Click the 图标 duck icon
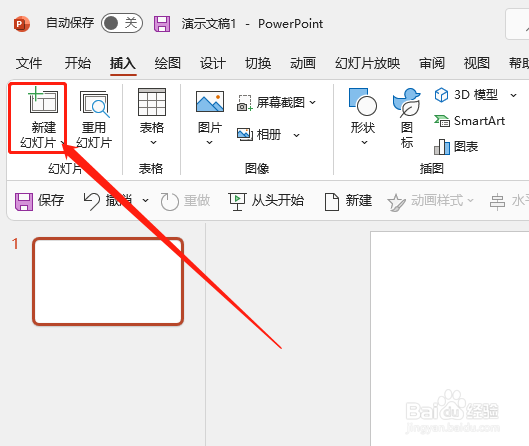Screen dimensions: 529x446 point(407,103)
